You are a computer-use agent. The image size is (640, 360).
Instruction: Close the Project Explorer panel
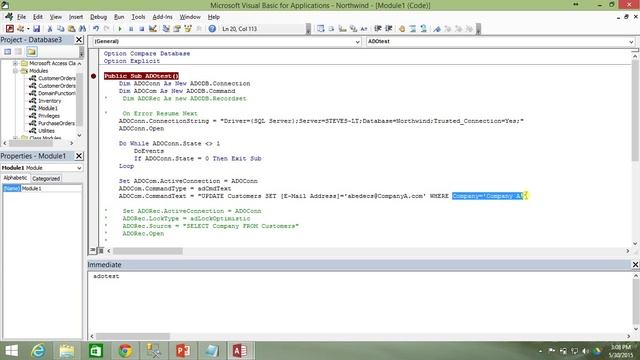coord(79,40)
